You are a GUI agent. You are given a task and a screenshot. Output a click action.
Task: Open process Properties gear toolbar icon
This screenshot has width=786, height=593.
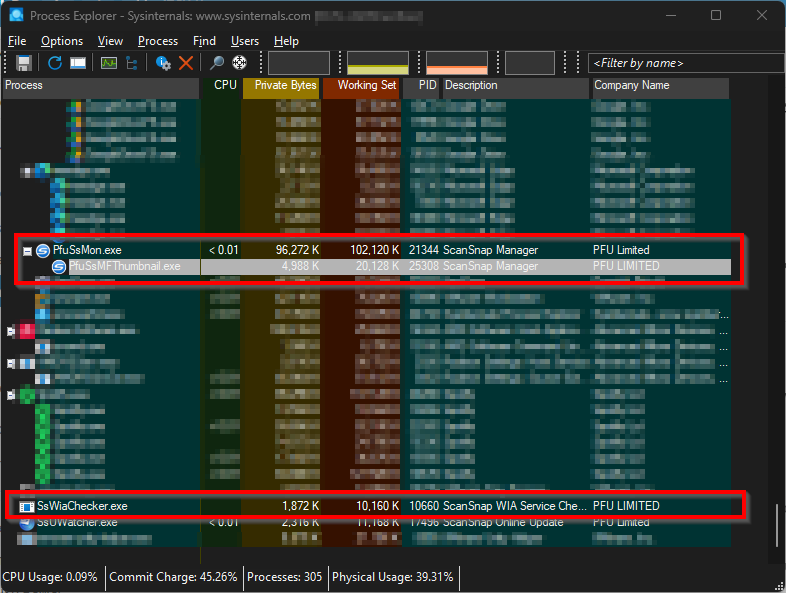tap(163, 63)
